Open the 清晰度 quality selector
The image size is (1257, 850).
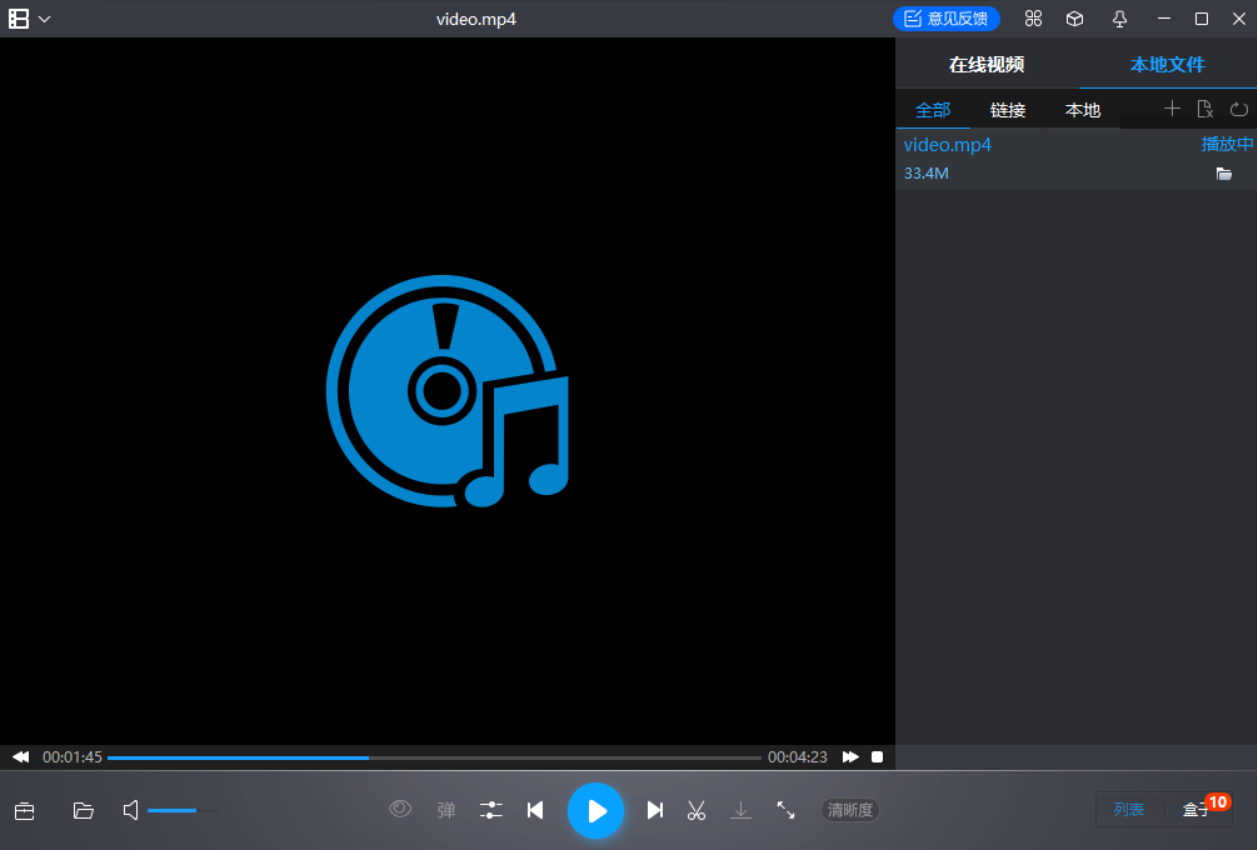point(849,810)
